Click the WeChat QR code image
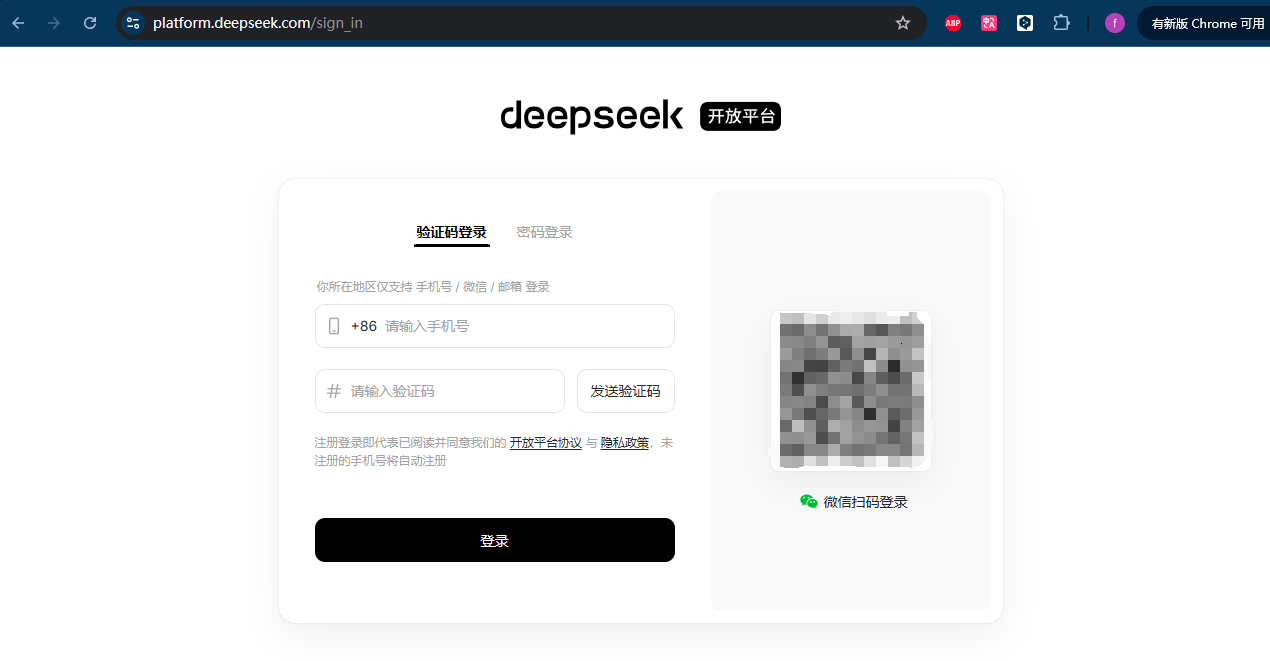The width and height of the screenshot is (1270, 661). point(851,391)
